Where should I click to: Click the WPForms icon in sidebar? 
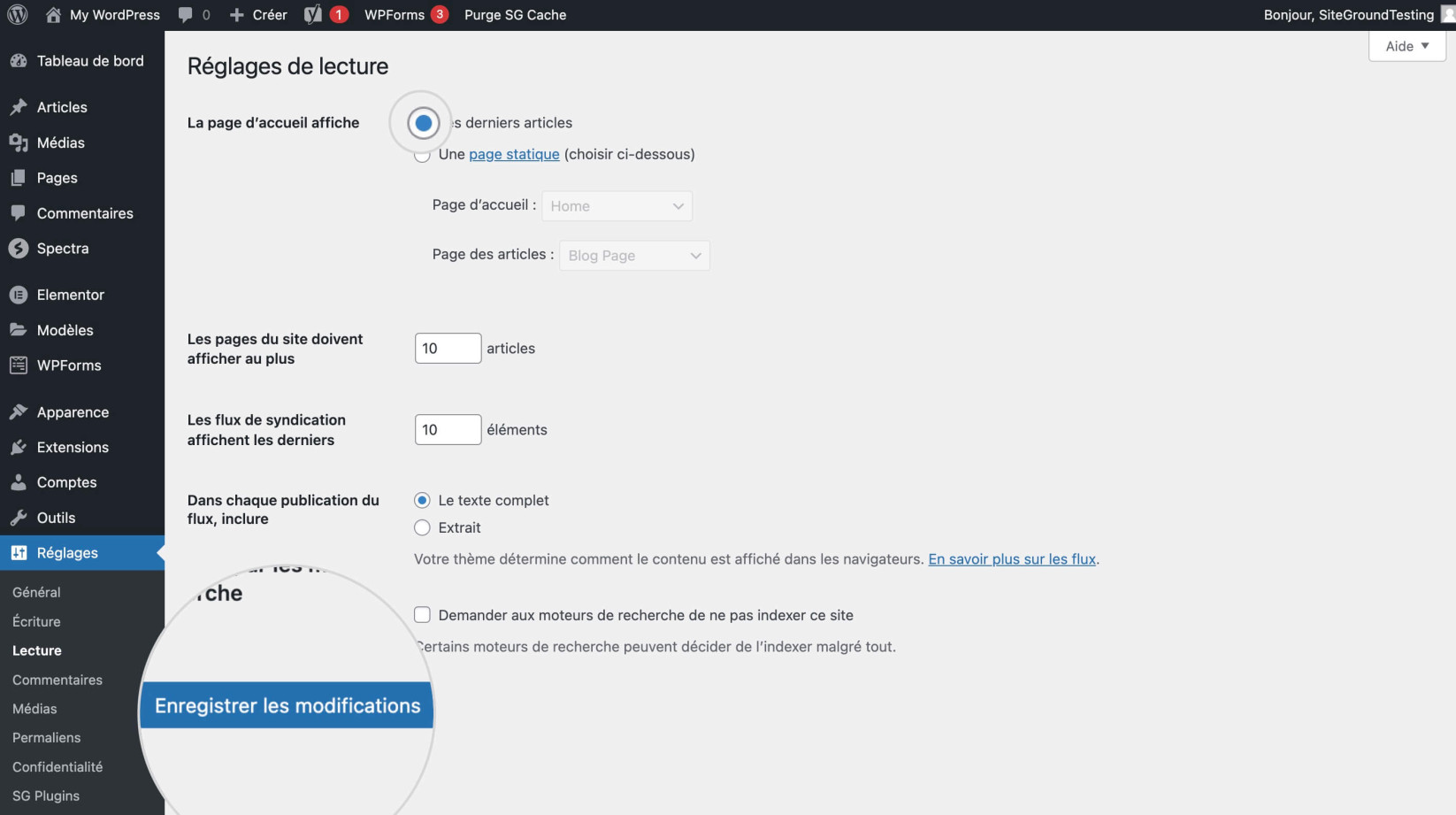tap(19, 365)
